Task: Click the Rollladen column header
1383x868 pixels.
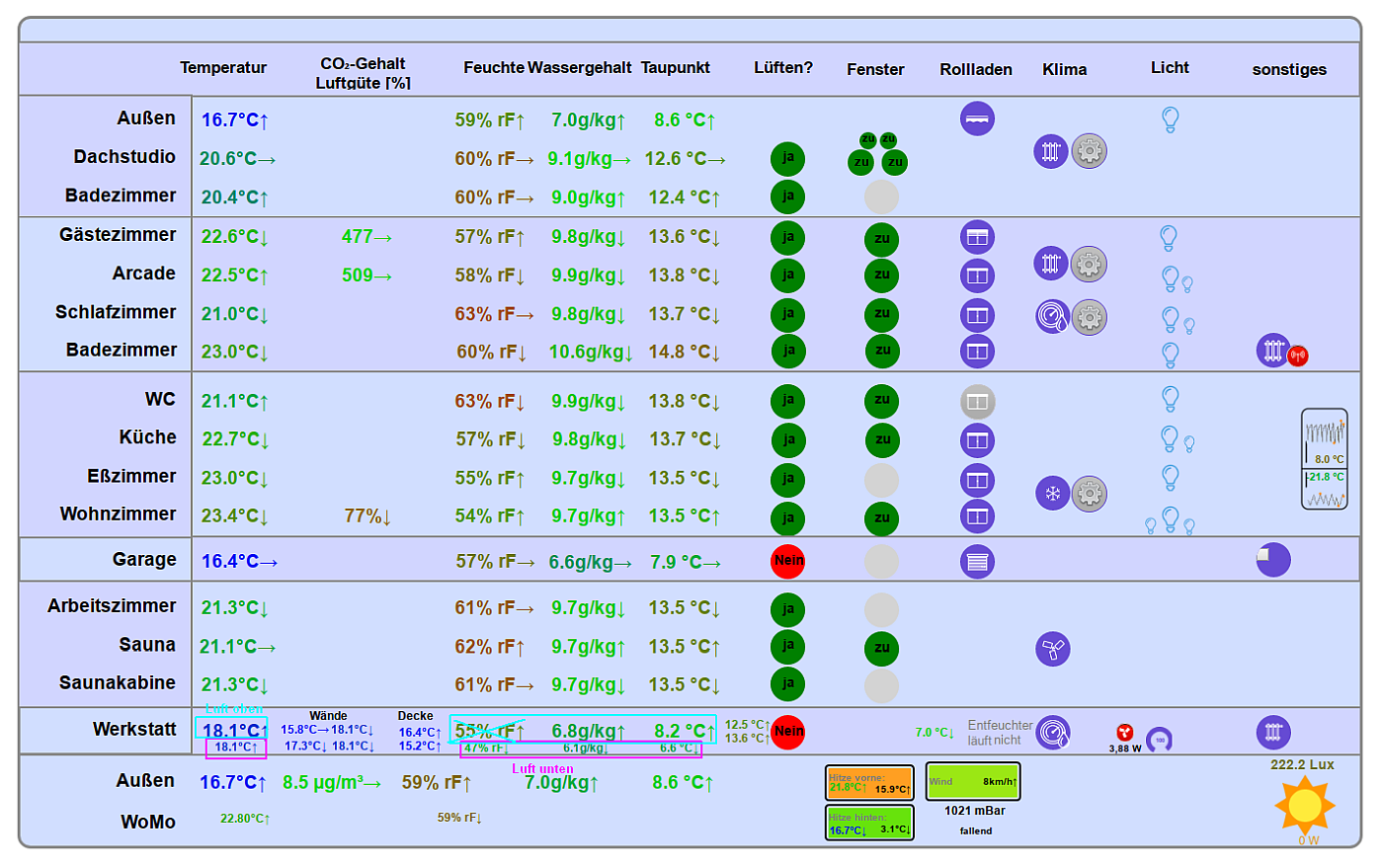Action: tap(976, 69)
